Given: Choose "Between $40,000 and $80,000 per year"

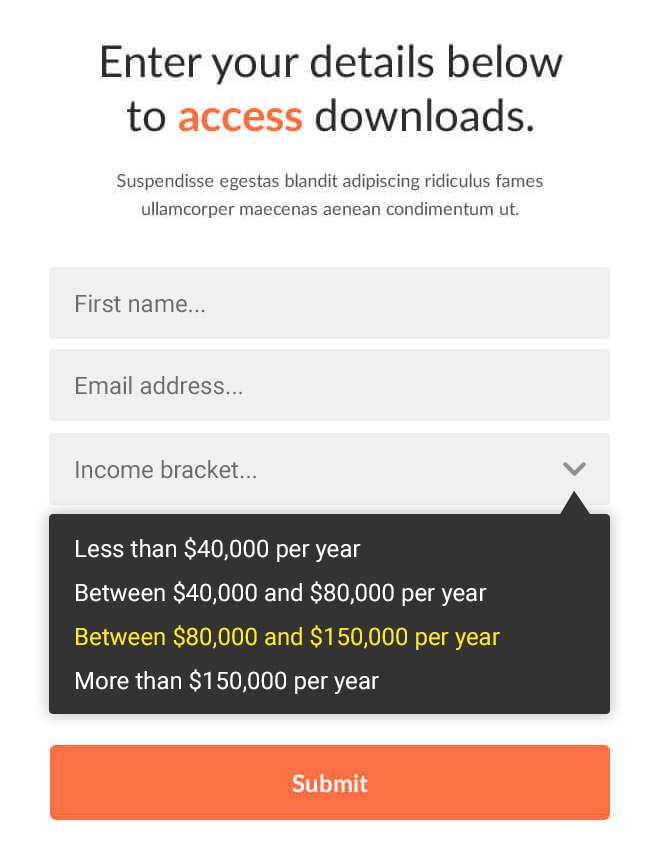Looking at the screenshot, I should [280, 593].
